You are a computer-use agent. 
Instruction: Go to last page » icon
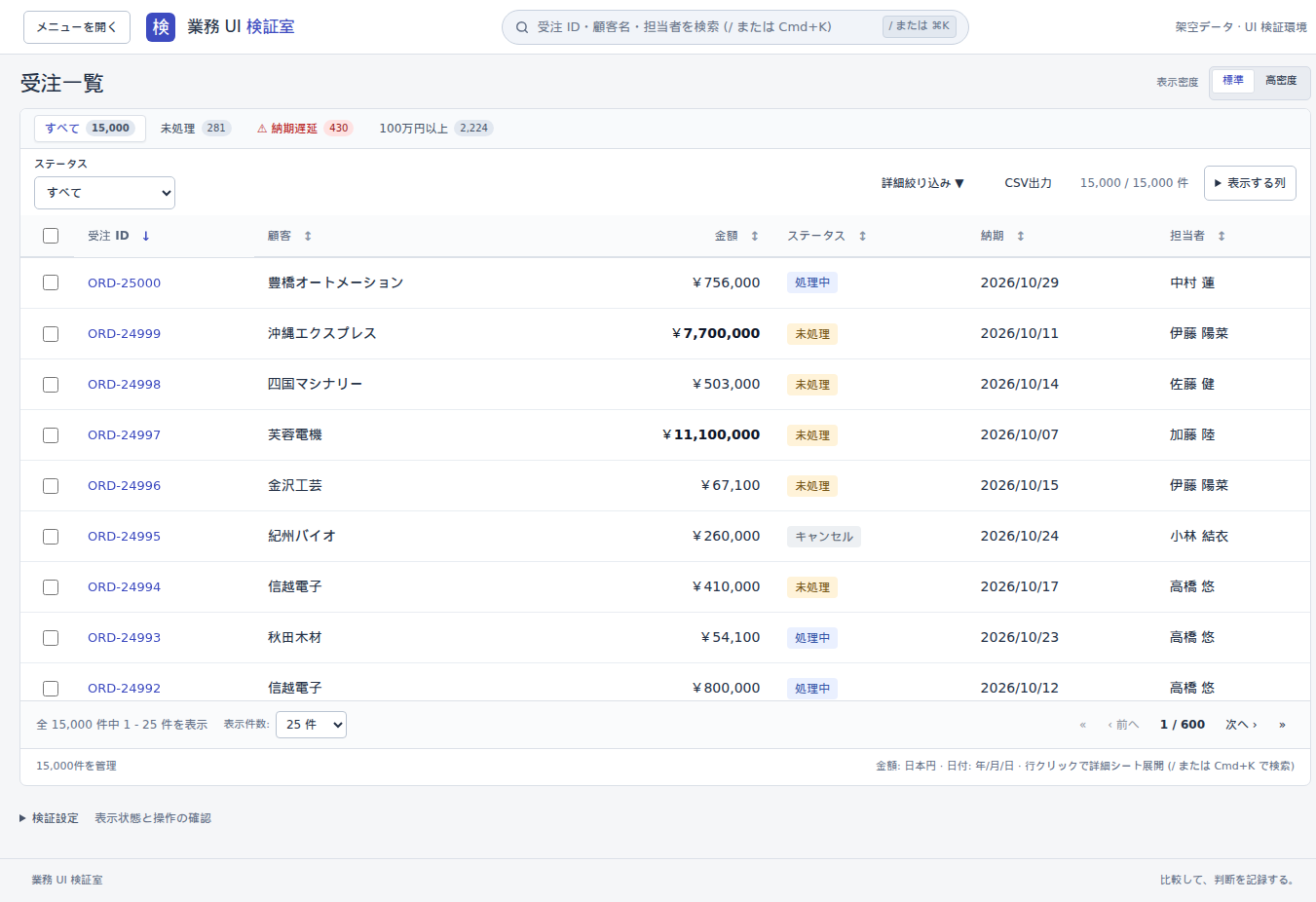tap(1282, 725)
